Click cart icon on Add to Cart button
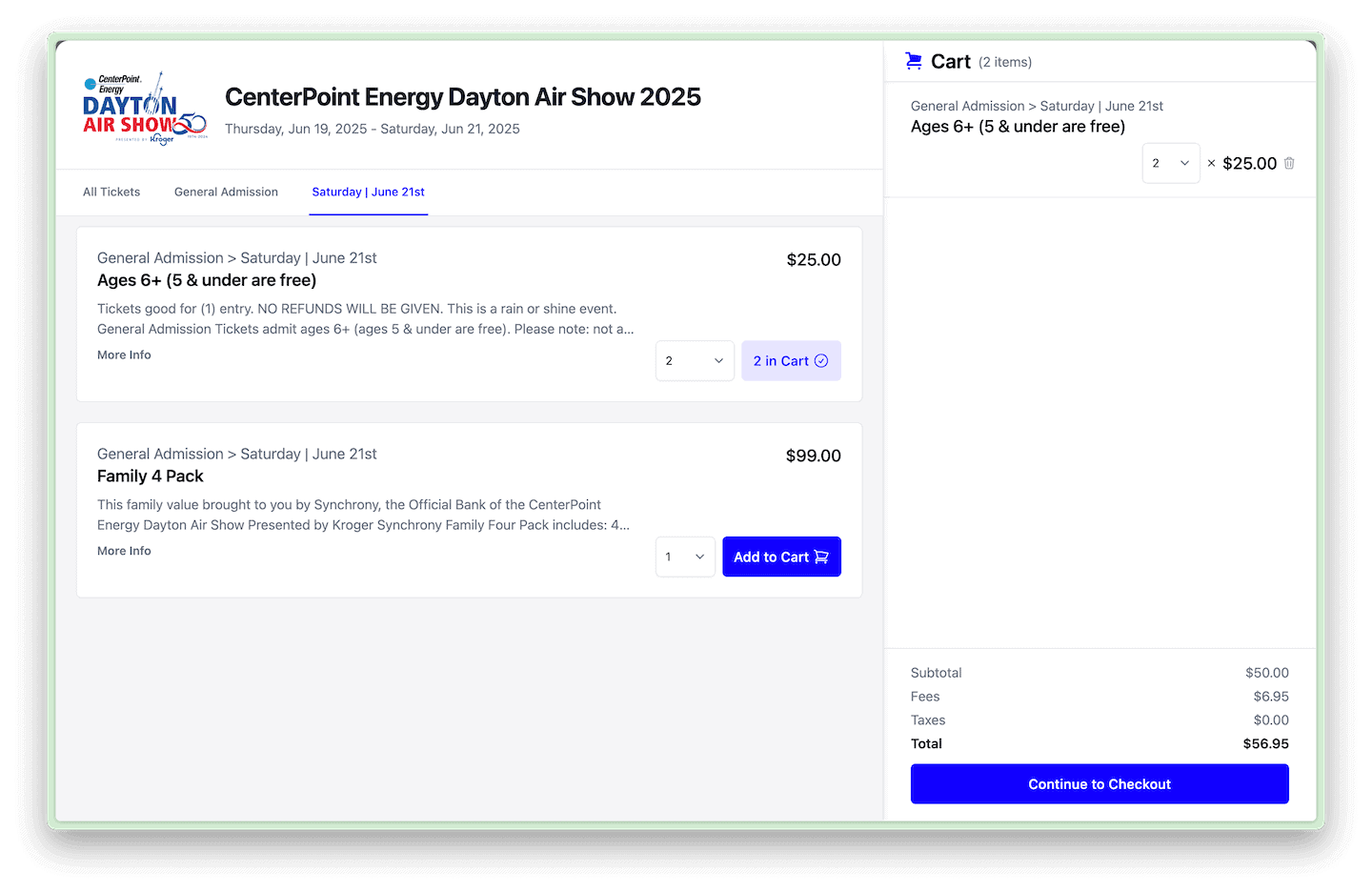 (821, 557)
